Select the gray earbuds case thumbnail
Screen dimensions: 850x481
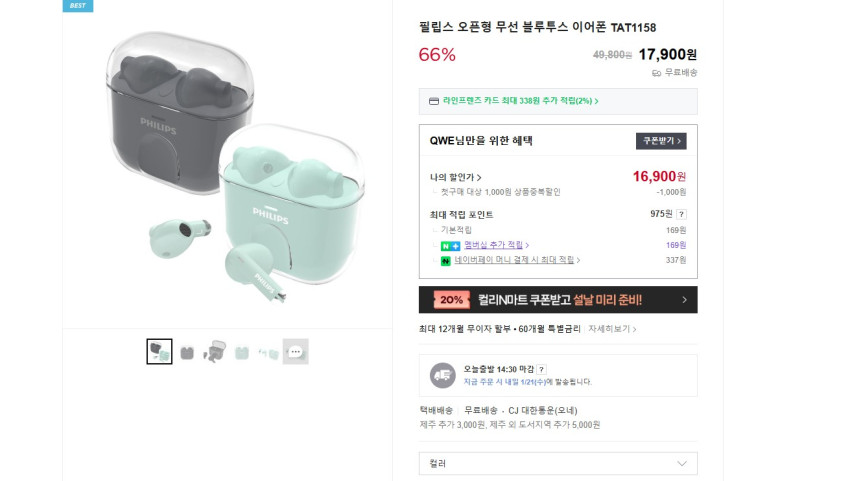point(187,351)
